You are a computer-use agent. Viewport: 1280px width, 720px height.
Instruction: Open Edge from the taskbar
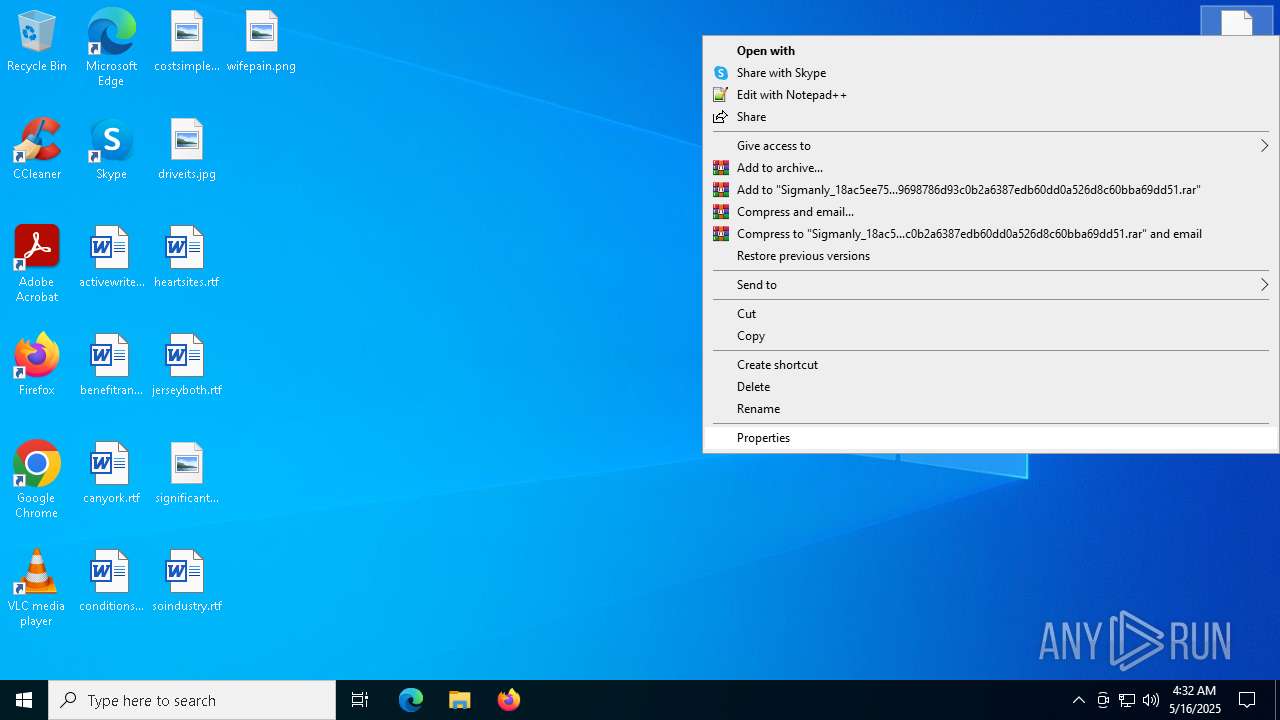(411, 700)
